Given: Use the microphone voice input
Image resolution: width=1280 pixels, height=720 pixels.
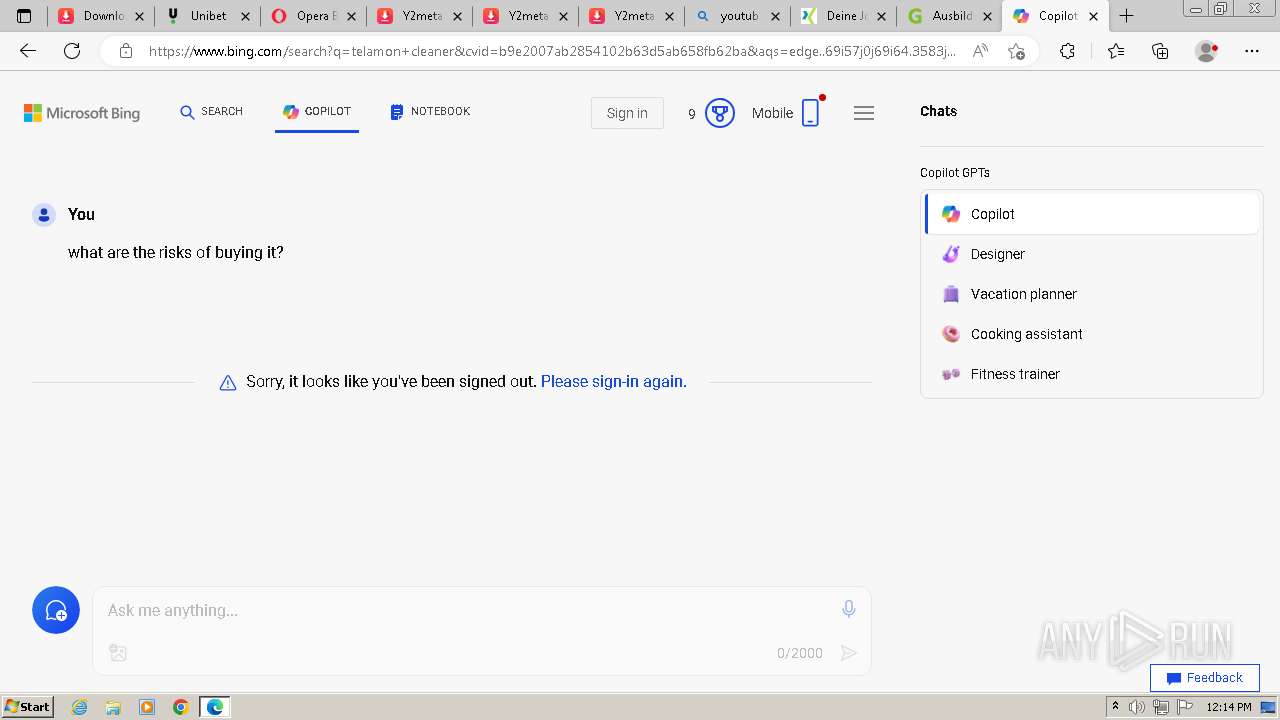Looking at the screenshot, I should (x=848, y=609).
